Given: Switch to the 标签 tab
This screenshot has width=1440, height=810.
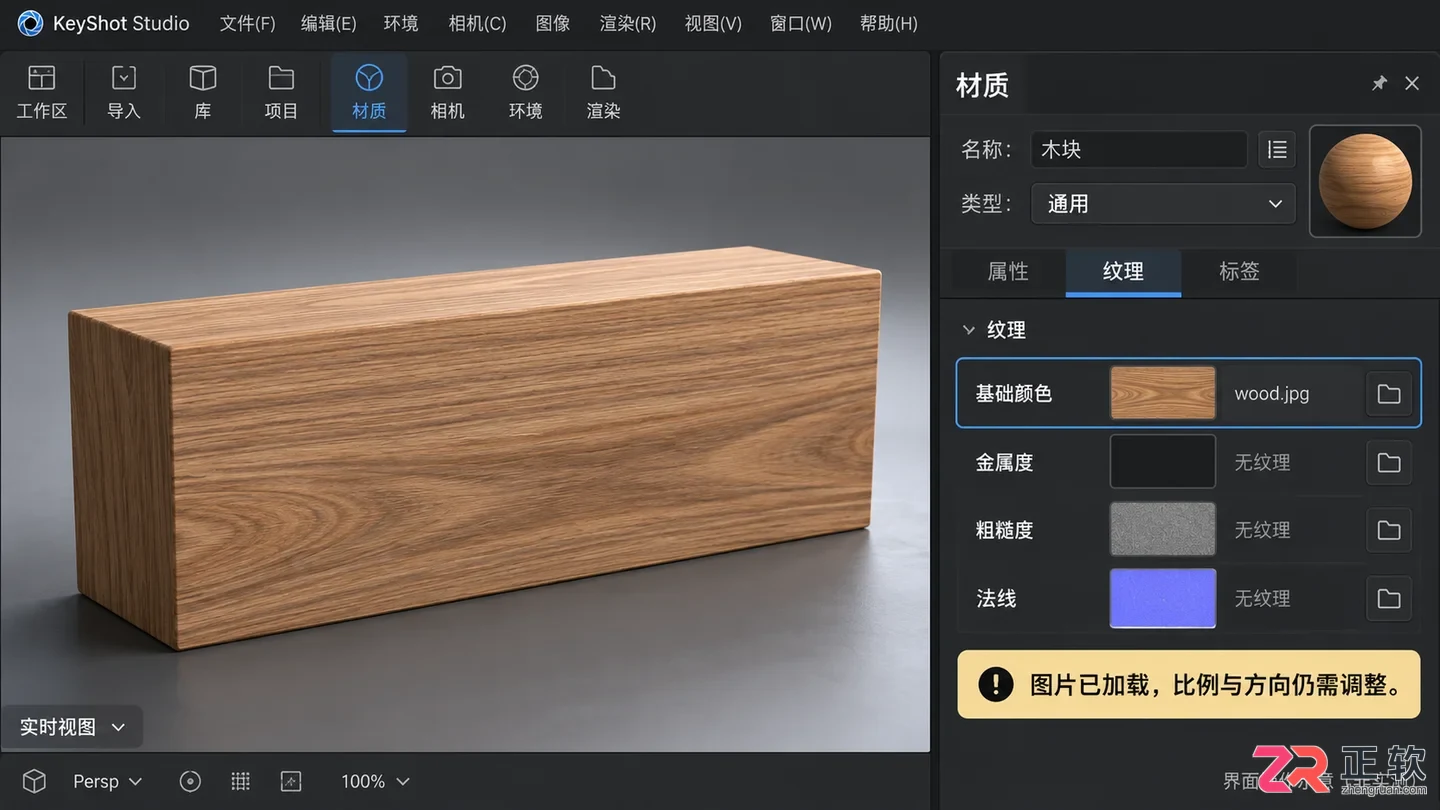Looking at the screenshot, I should point(1239,272).
